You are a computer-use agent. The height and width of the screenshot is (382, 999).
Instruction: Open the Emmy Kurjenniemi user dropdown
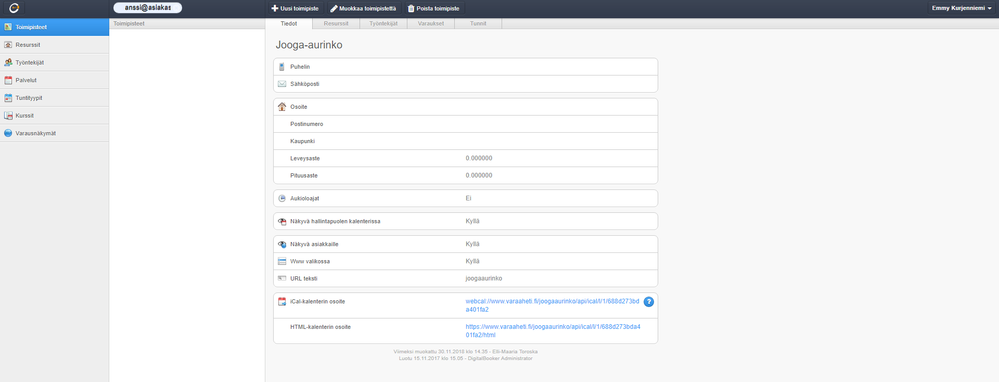961,8
